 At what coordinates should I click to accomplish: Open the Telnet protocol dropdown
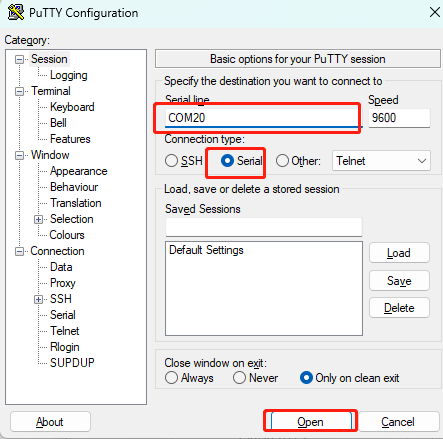381,161
